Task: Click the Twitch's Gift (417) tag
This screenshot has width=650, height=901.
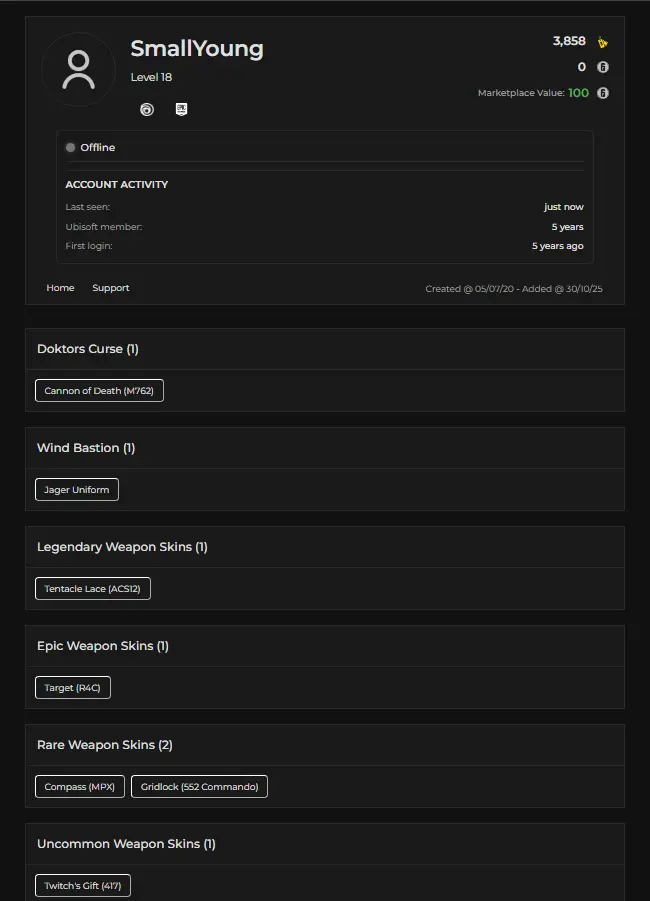Action: pos(83,886)
